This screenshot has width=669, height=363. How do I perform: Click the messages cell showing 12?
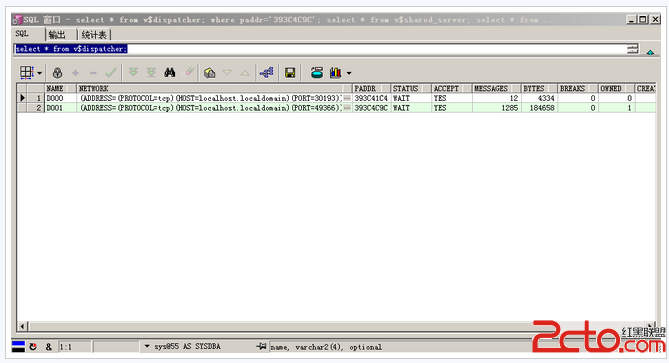point(496,98)
